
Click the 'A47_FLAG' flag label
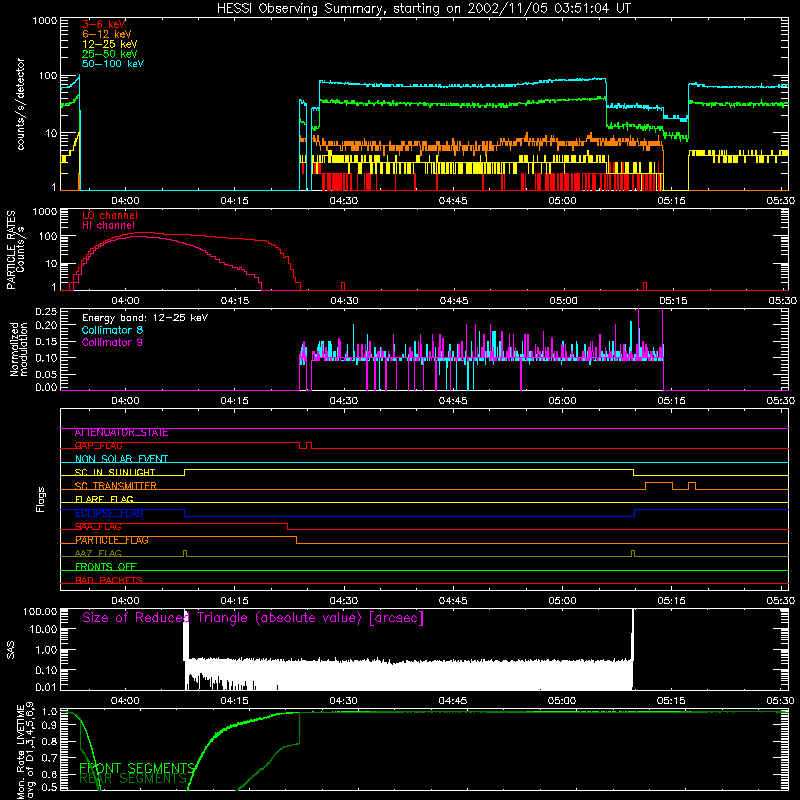point(98,553)
